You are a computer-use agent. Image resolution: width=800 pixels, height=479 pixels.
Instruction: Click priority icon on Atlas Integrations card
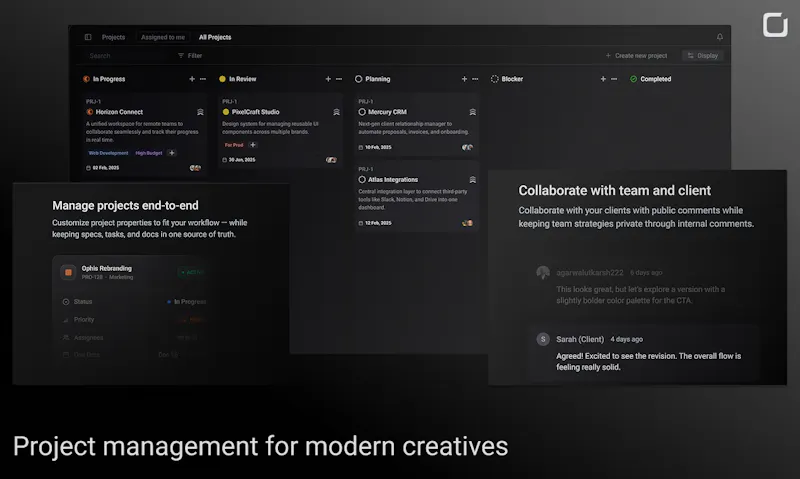472,180
